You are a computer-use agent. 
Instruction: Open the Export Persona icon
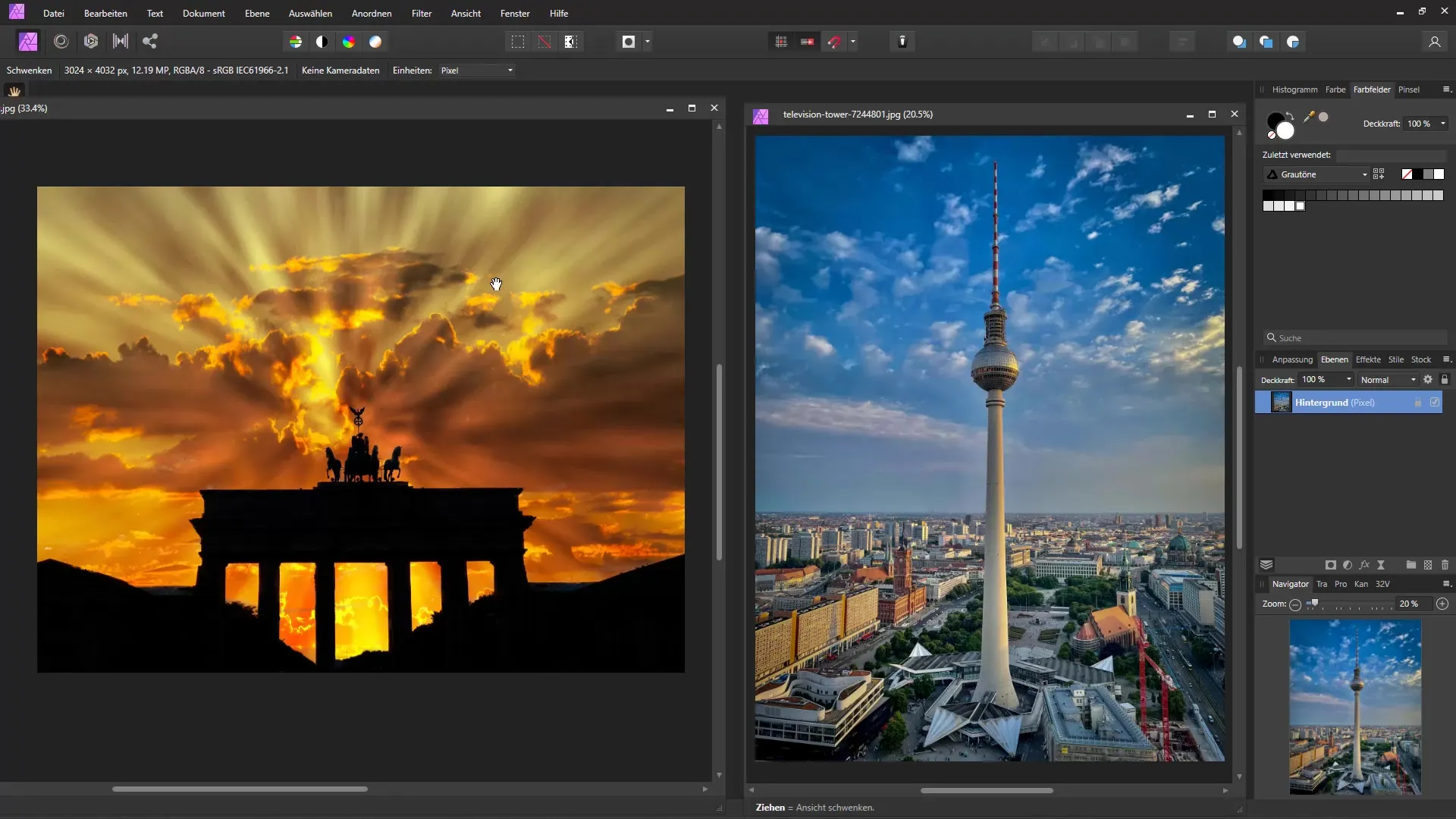click(150, 42)
